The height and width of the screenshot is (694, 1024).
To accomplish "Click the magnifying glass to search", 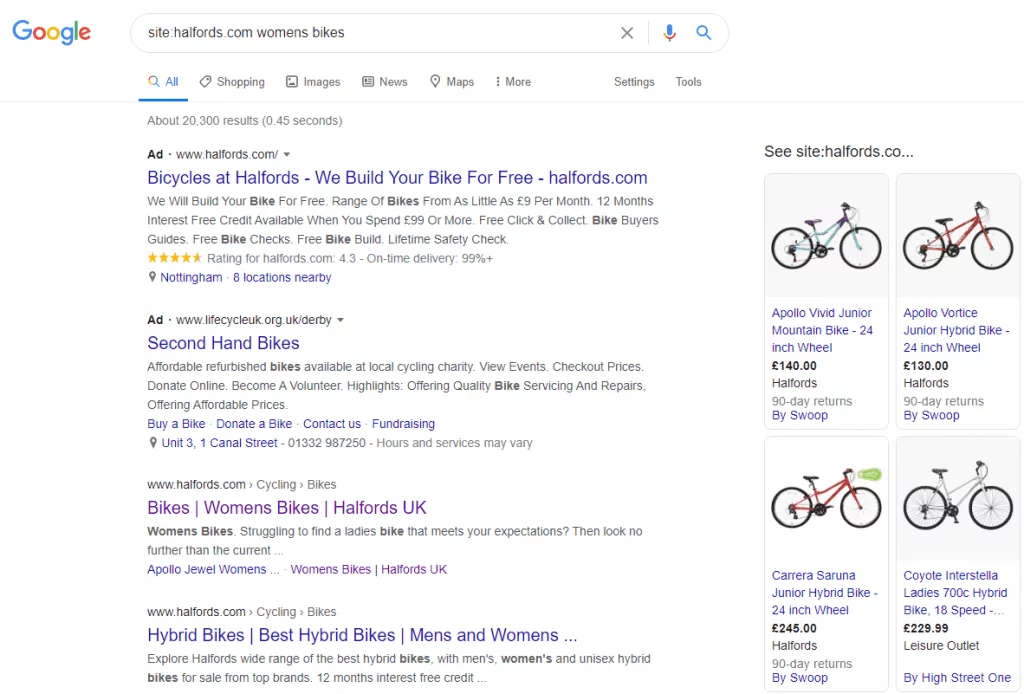I will coord(703,32).
